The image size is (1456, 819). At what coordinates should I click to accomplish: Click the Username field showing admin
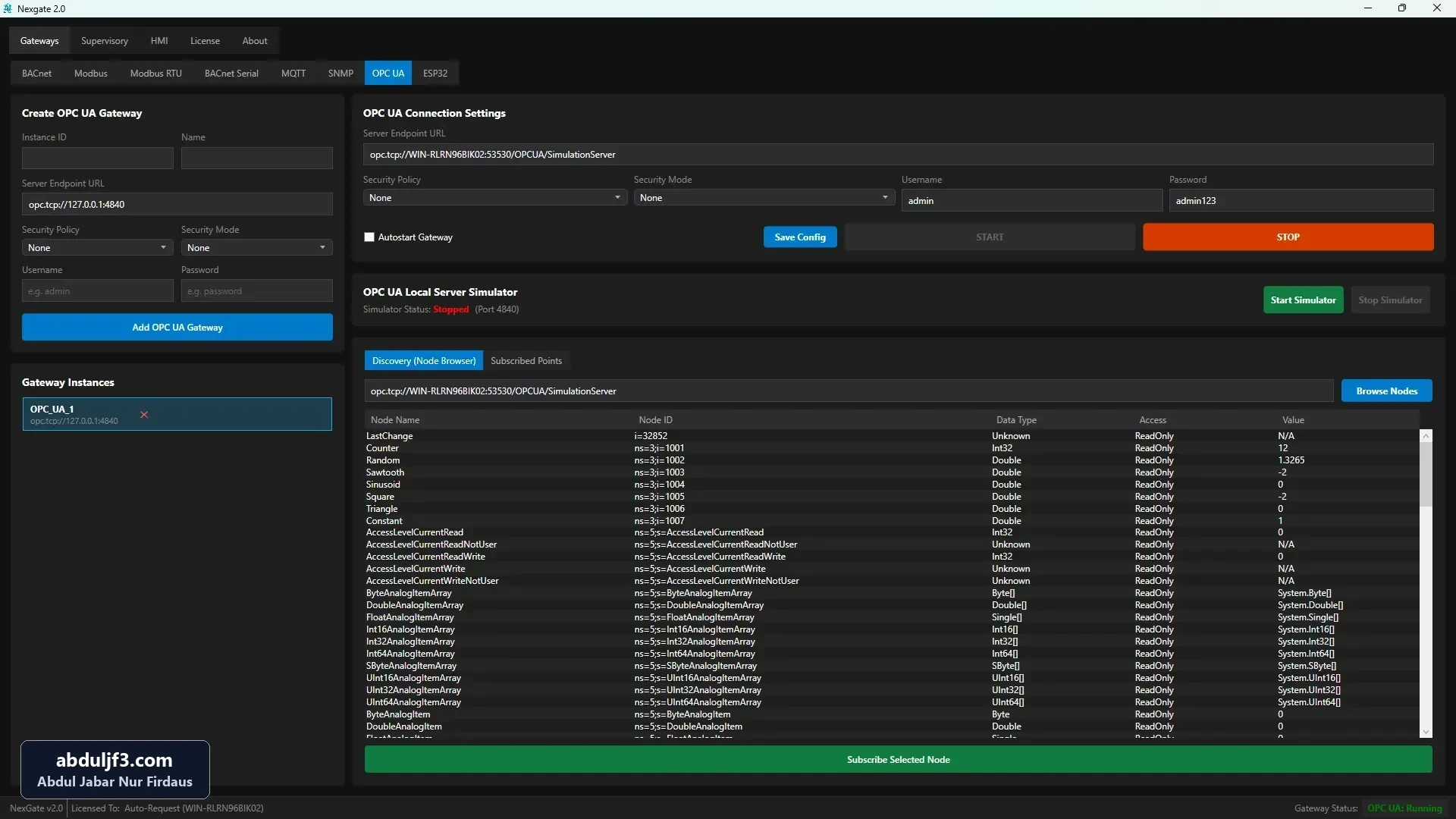1031,201
